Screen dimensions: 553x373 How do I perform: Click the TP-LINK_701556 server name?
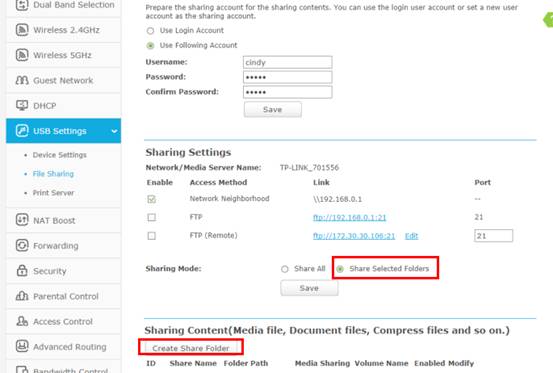[x=309, y=167]
